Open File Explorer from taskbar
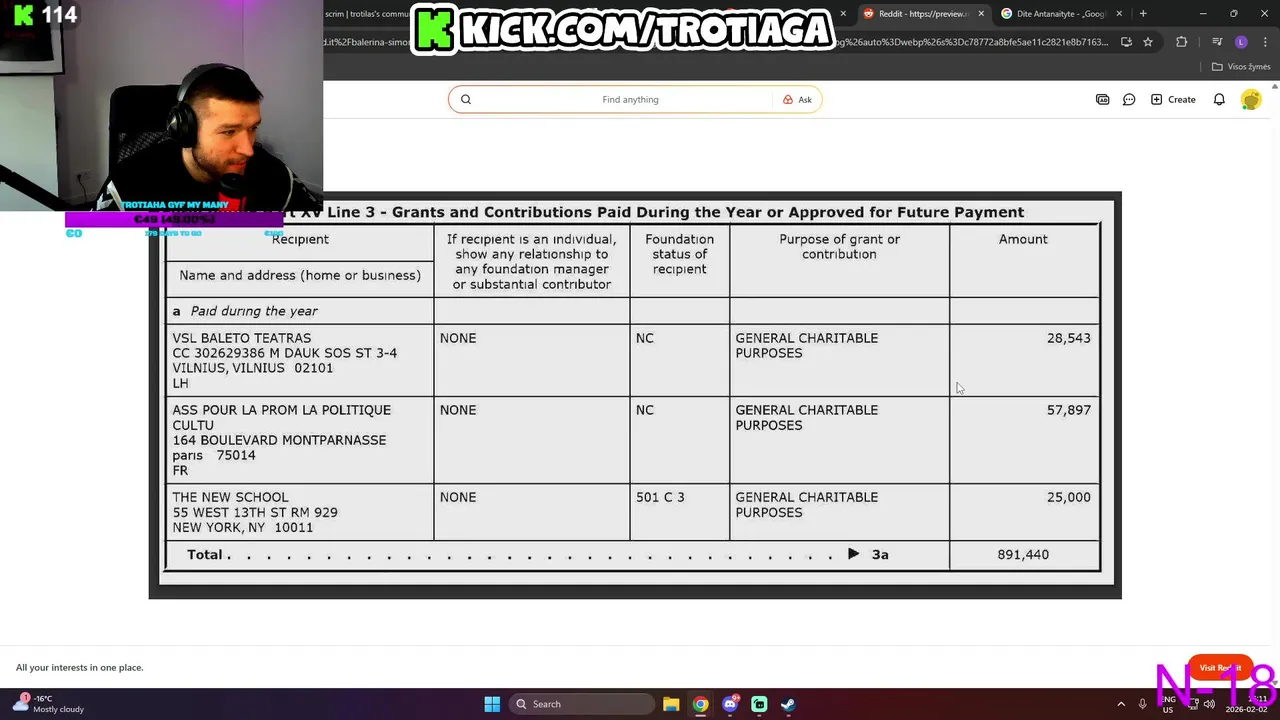Image resolution: width=1280 pixels, height=720 pixels. [671, 704]
